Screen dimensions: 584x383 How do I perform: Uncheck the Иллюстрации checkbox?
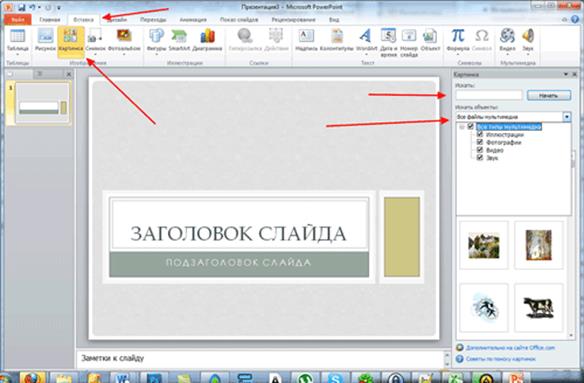pyautogui.click(x=480, y=134)
